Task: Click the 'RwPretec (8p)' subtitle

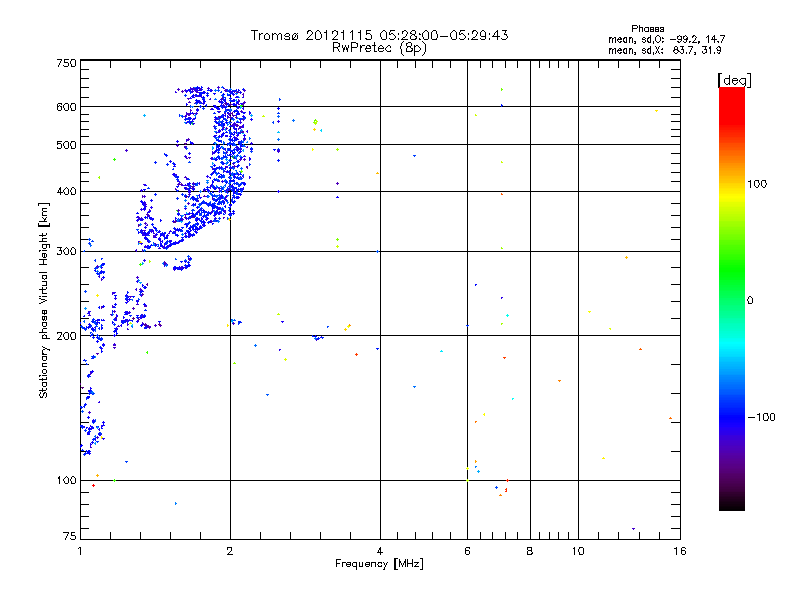Action: (379, 48)
